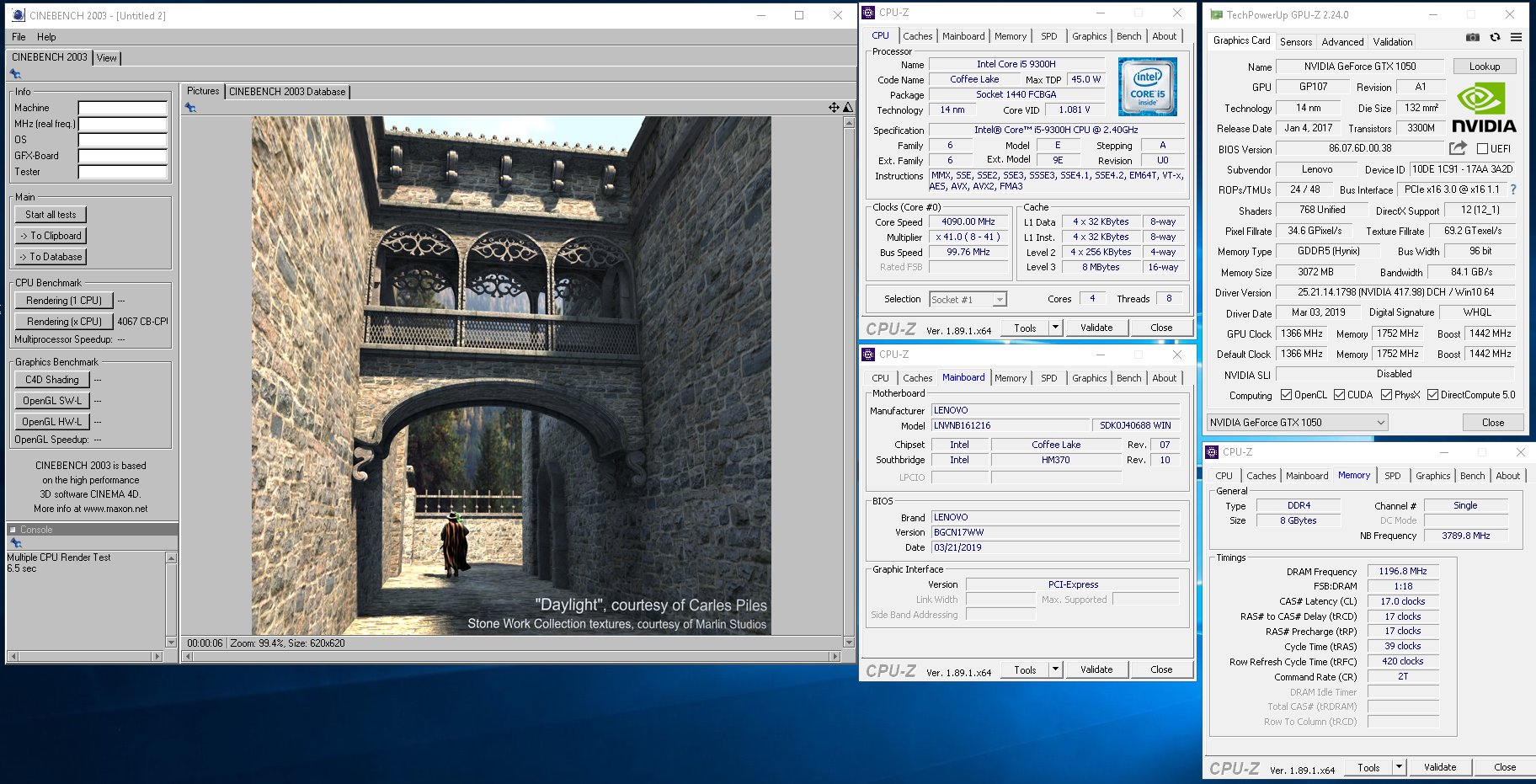Click the picture's horizontal scrollbar right arrow

pos(835,656)
